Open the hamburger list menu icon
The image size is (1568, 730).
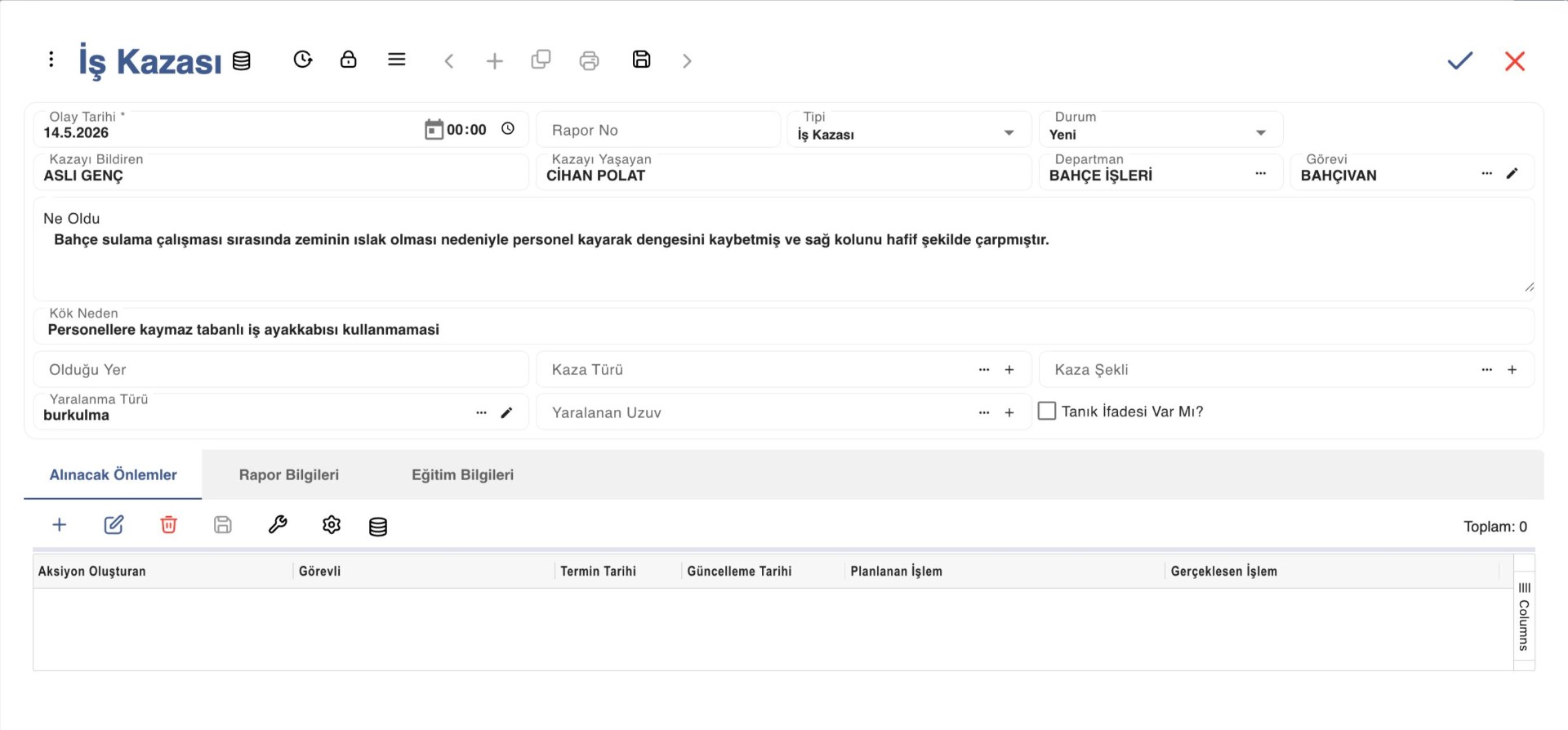(397, 60)
